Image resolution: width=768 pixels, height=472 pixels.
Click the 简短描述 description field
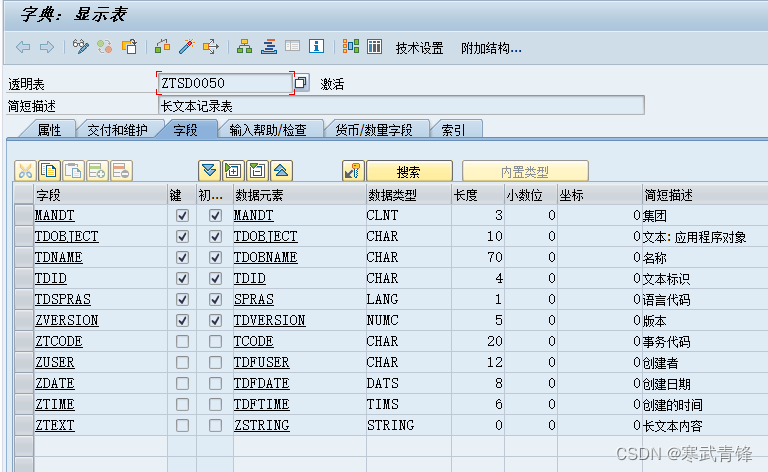(x=401, y=105)
